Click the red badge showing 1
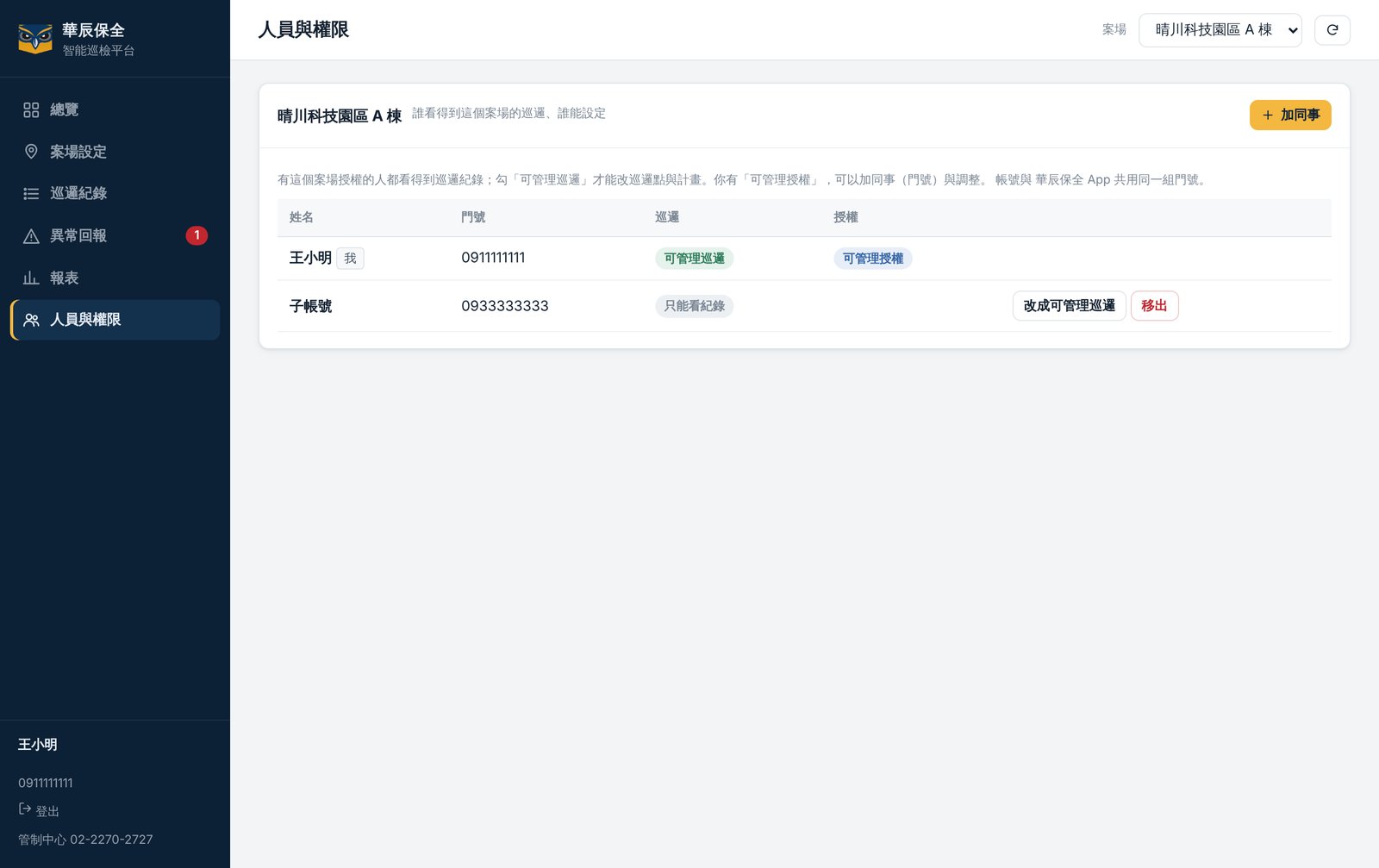 pyautogui.click(x=197, y=235)
